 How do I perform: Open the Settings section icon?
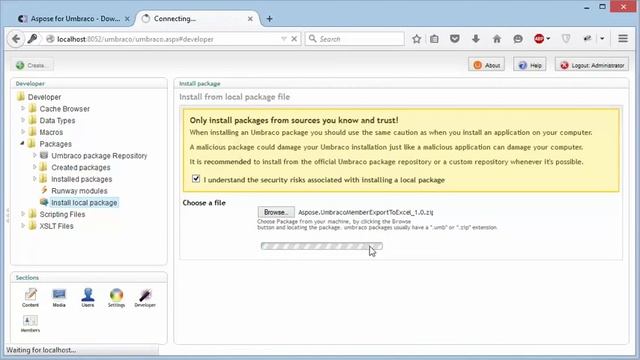pos(116,298)
